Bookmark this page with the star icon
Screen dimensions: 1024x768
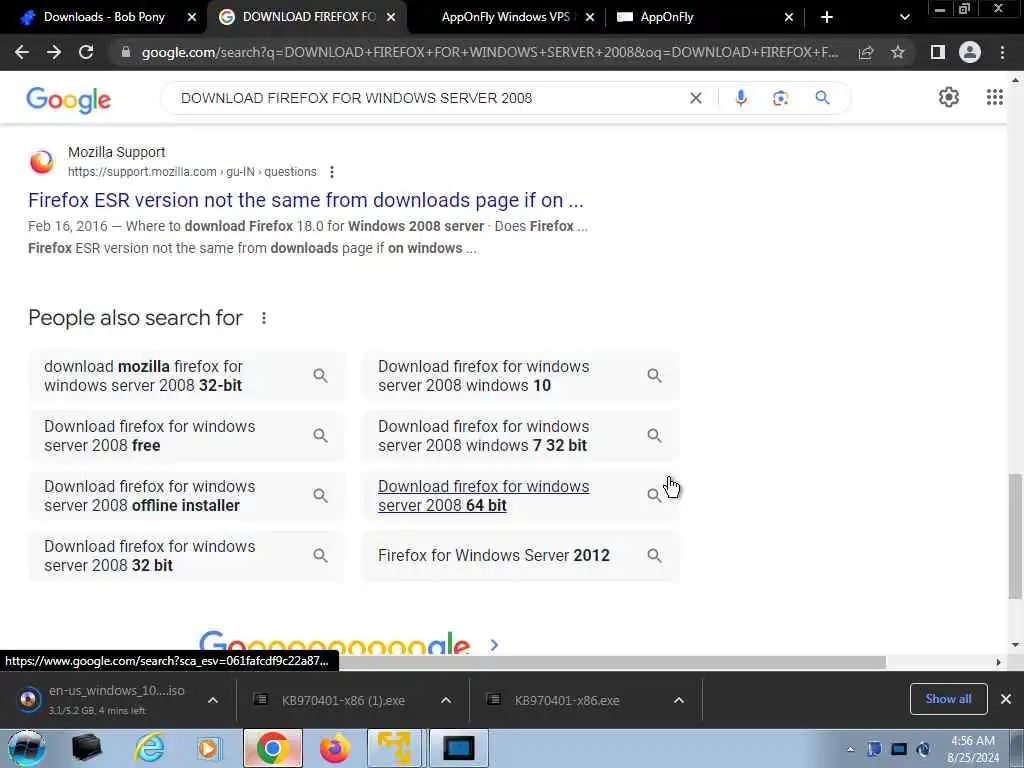click(x=898, y=52)
